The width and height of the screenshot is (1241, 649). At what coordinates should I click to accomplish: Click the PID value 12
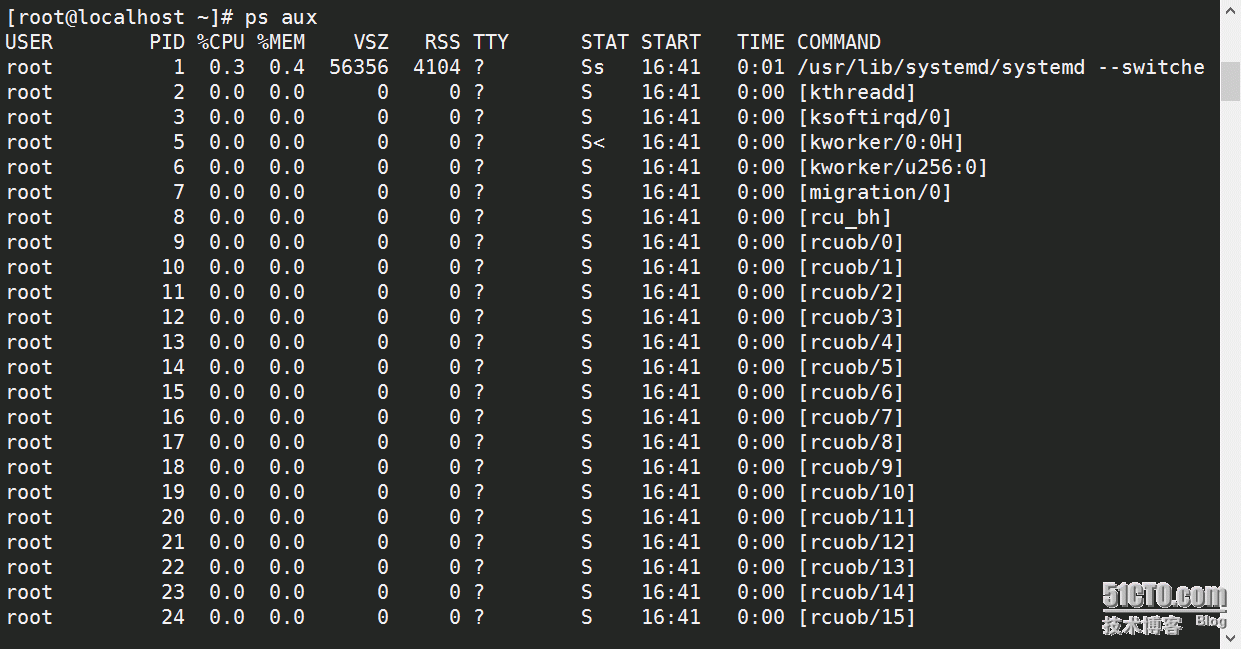click(x=173, y=317)
